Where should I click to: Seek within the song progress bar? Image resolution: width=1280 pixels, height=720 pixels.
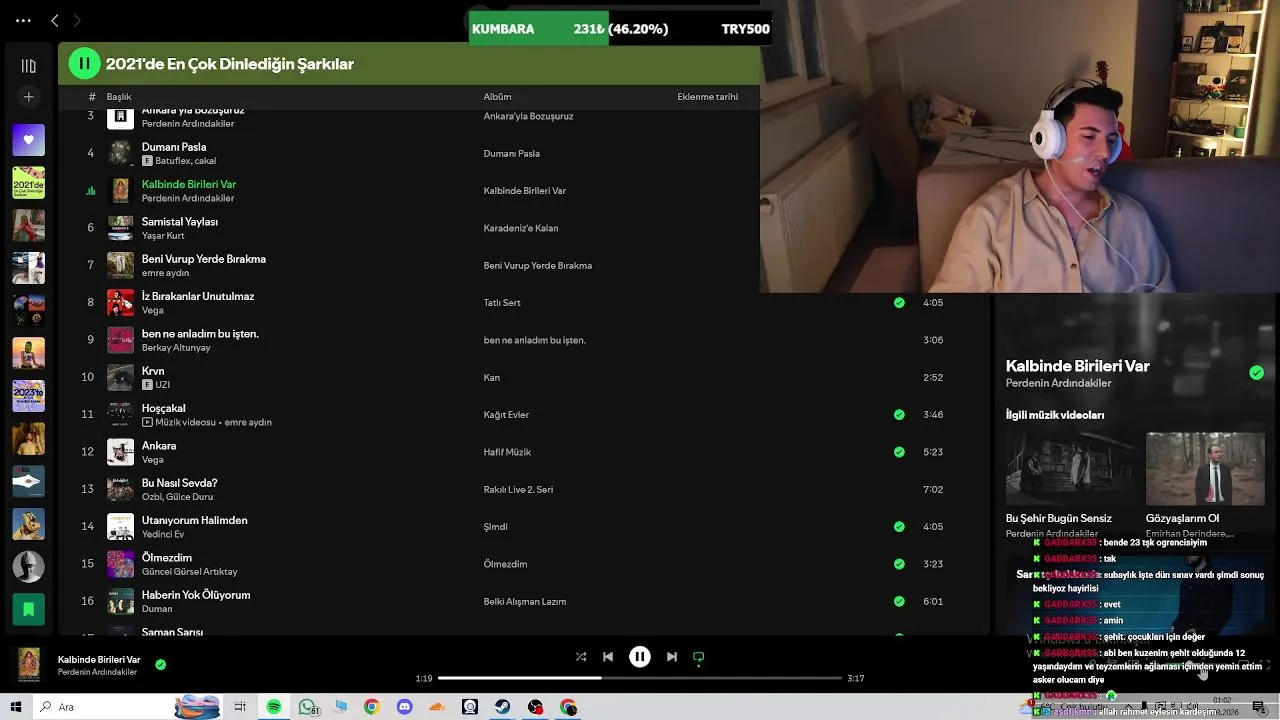click(x=640, y=678)
